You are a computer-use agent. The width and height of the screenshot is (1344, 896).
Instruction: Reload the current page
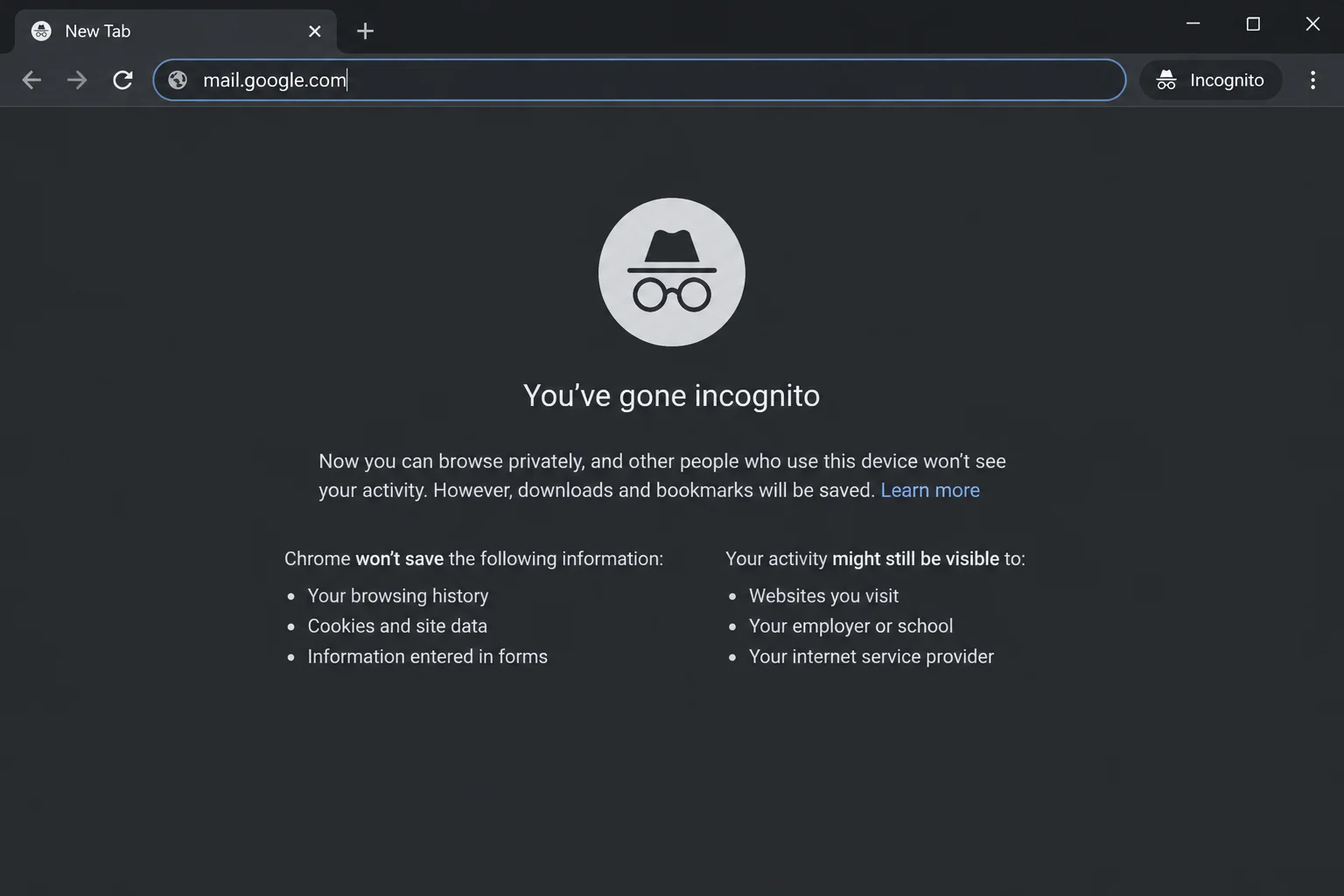click(x=122, y=80)
